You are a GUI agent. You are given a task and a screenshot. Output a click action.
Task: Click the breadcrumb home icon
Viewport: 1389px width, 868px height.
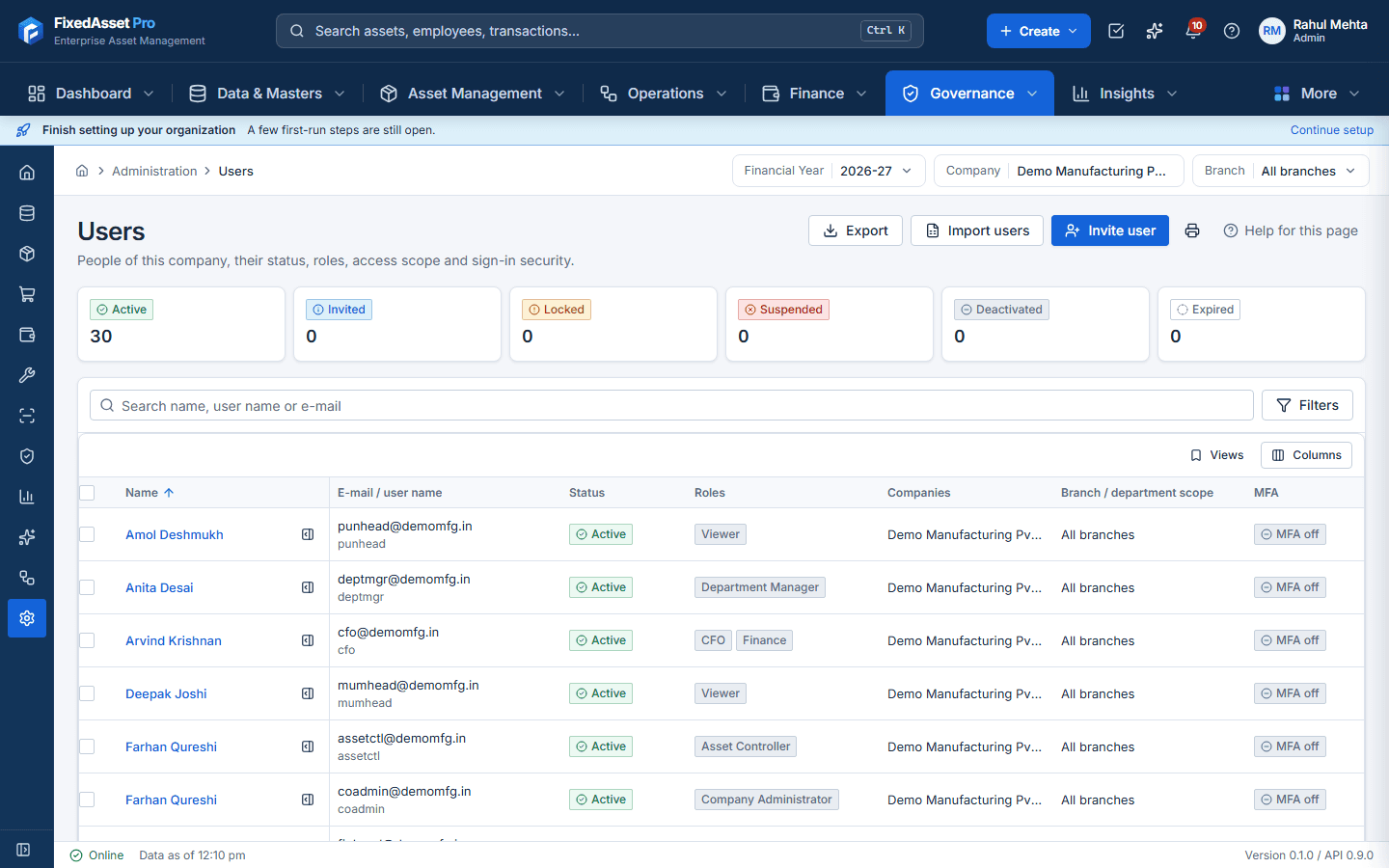pos(82,171)
